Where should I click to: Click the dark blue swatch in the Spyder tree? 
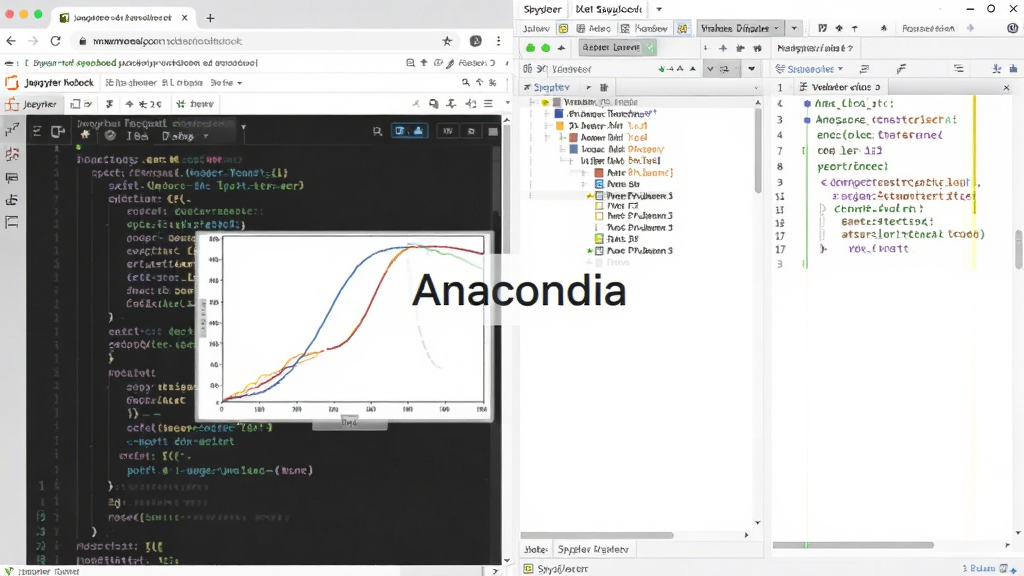click(558, 114)
